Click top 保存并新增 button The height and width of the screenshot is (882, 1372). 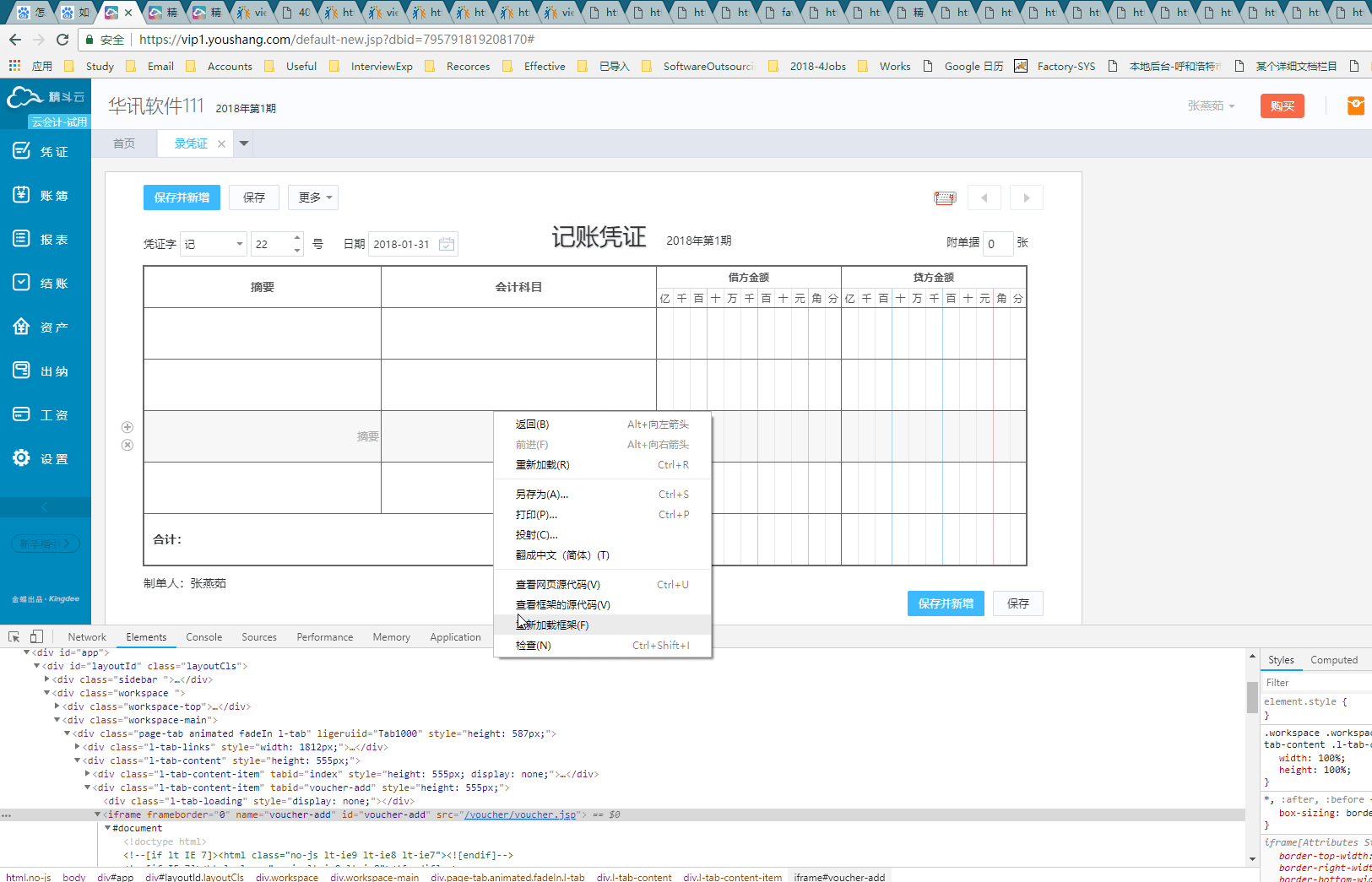tap(182, 198)
